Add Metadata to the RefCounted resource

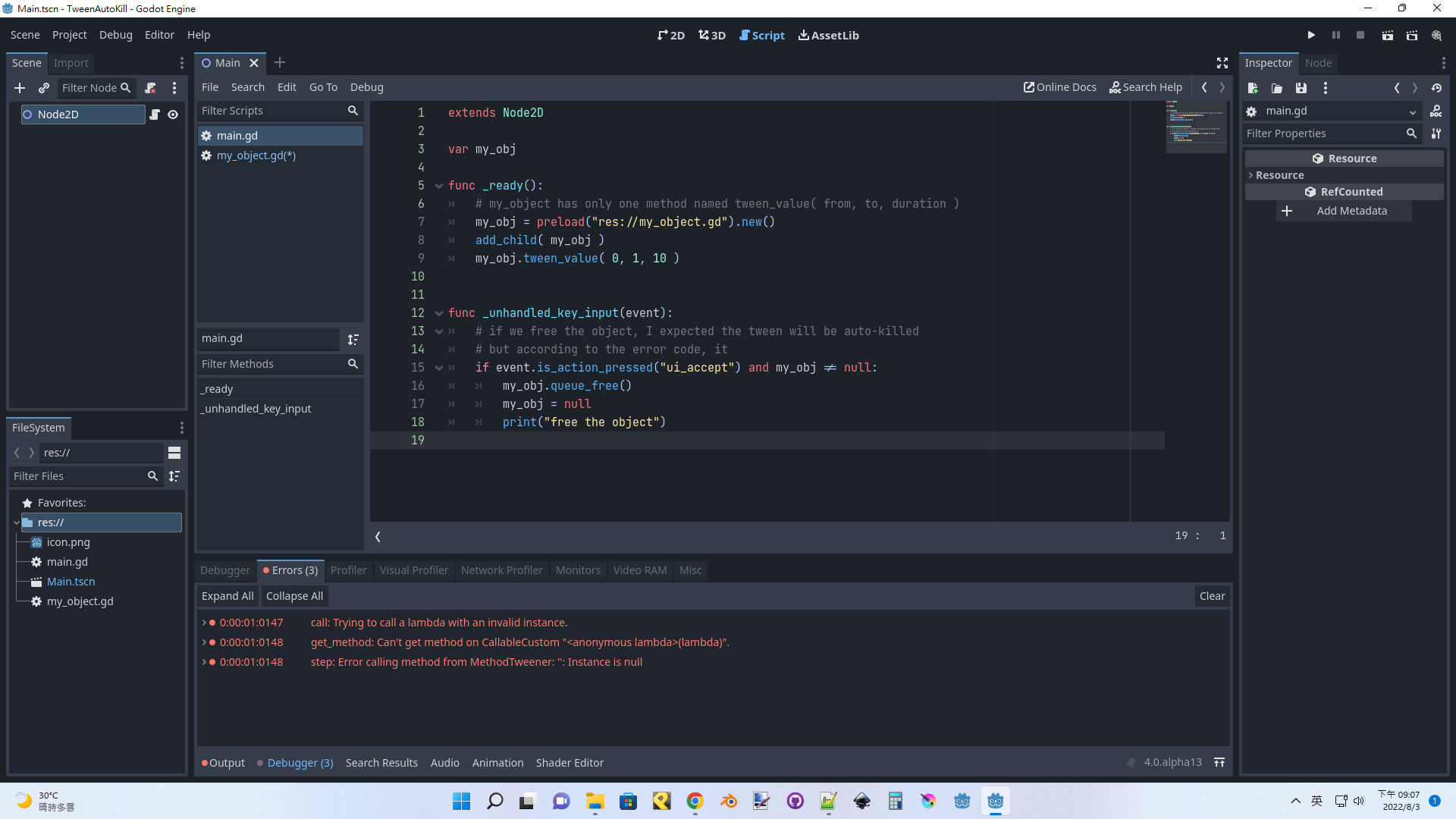[1345, 211]
